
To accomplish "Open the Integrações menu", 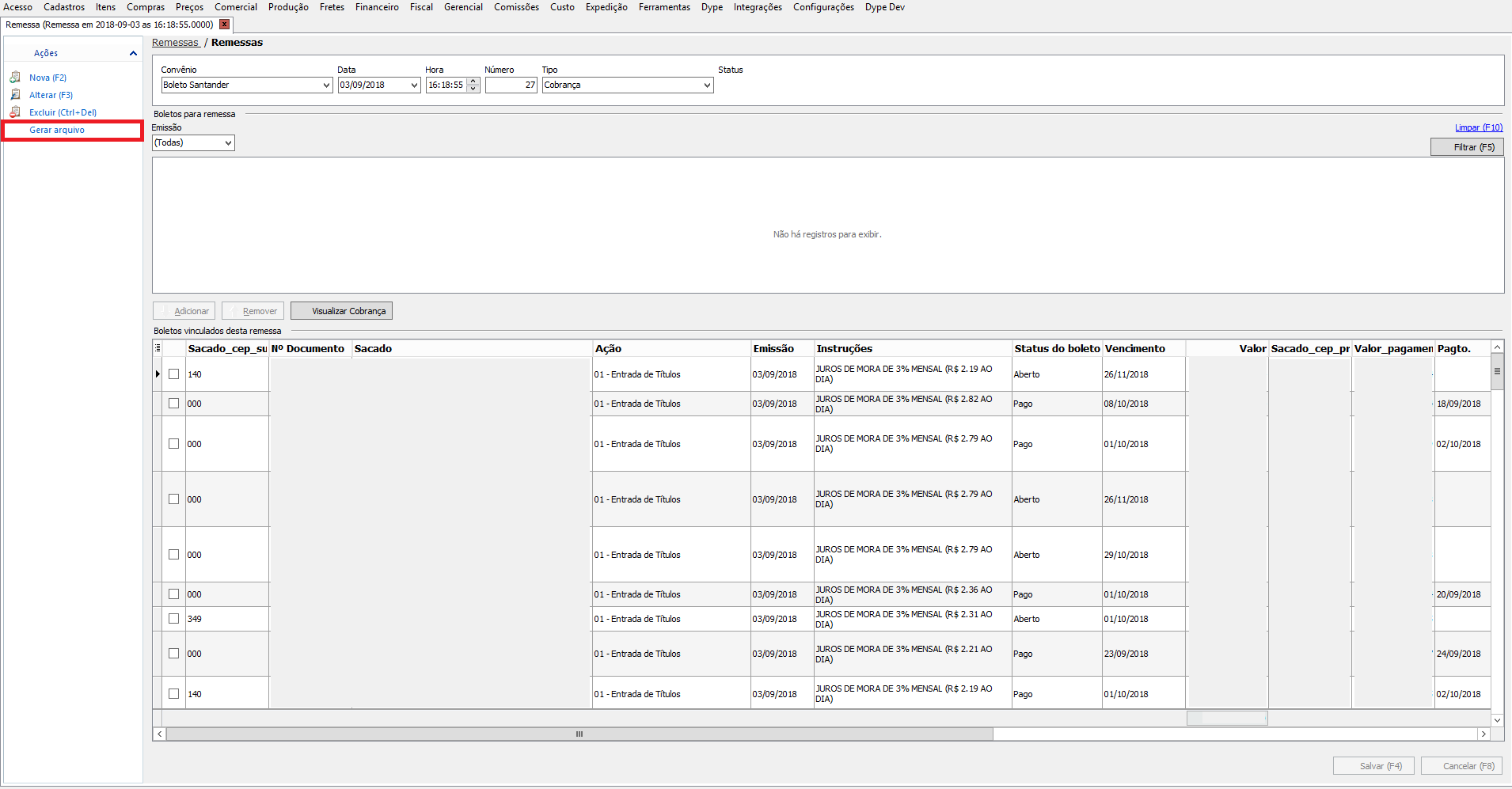I will (x=758, y=7).
